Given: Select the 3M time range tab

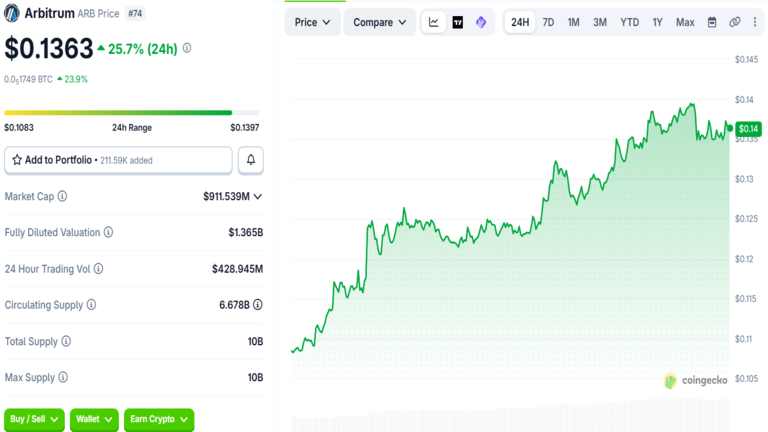Looking at the screenshot, I should (x=600, y=22).
